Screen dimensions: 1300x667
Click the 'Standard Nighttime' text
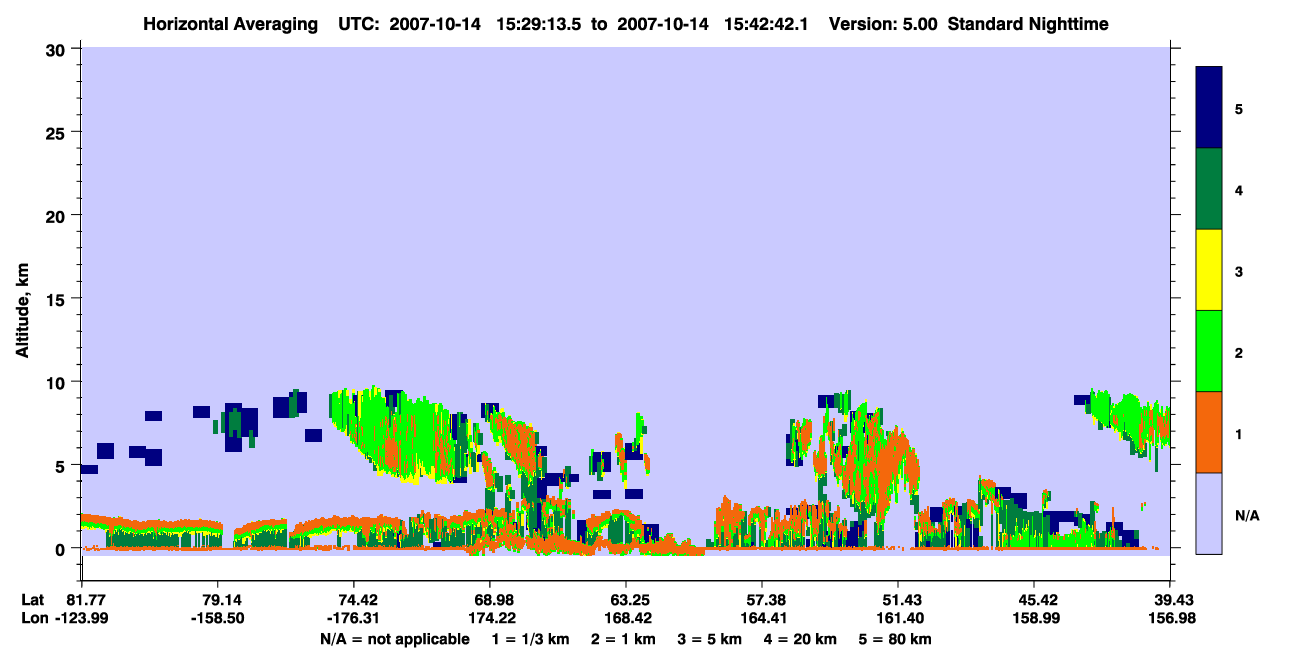(x=1028, y=24)
